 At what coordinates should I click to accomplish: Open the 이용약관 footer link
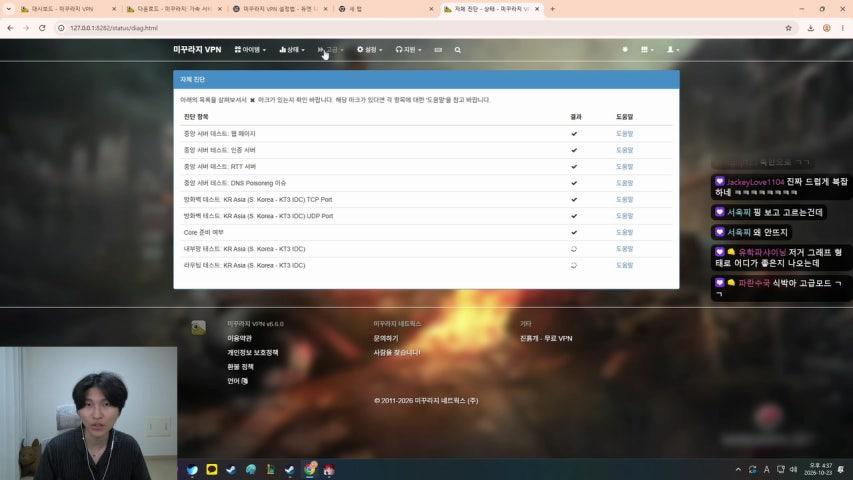pos(239,338)
